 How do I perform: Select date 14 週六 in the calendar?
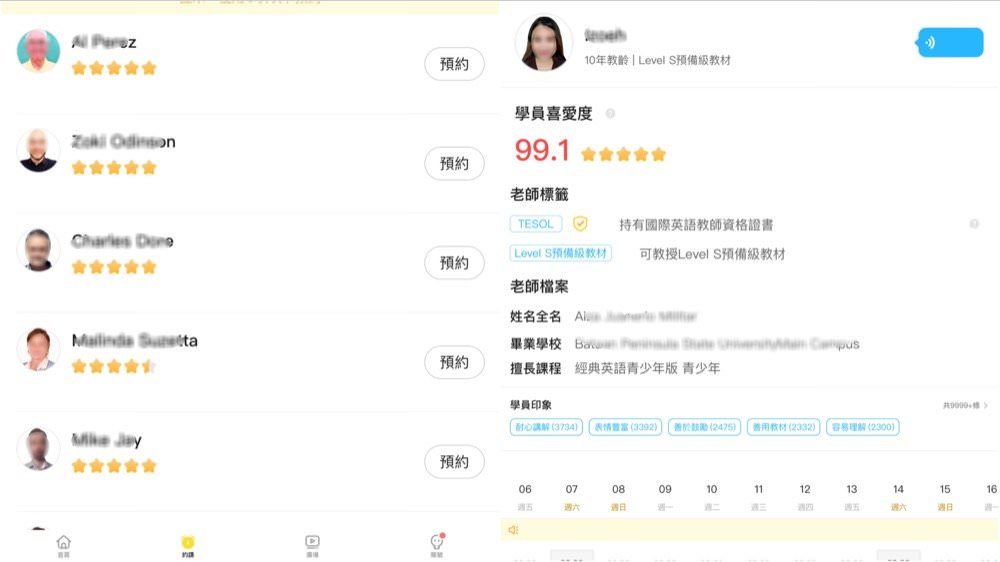pos(898,496)
